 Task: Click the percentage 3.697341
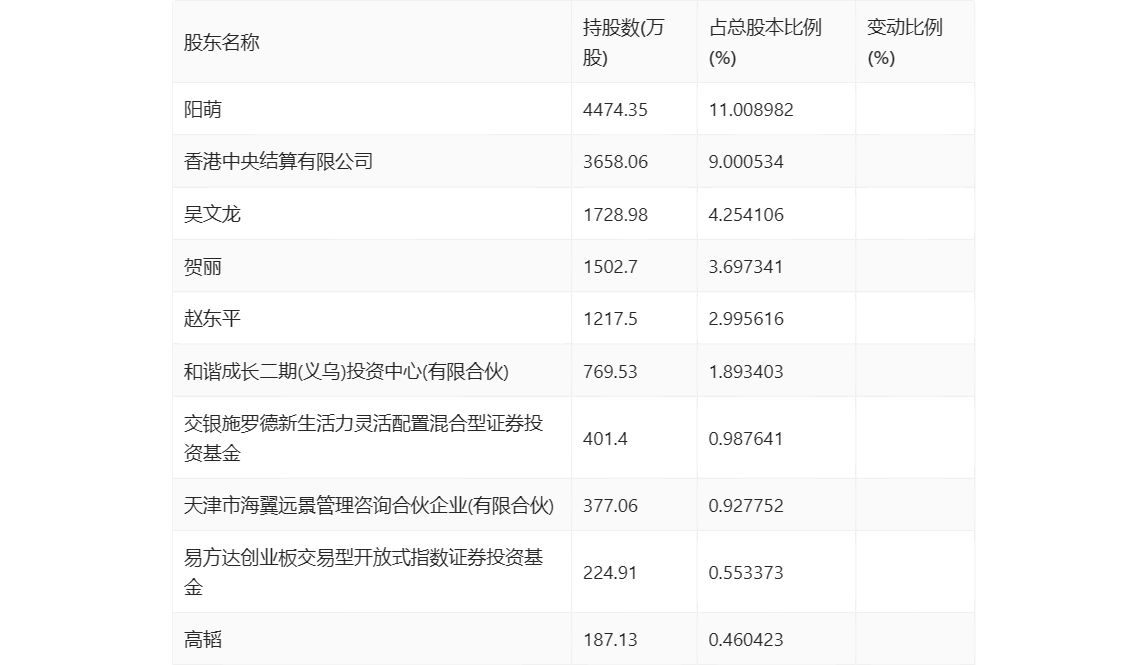point(746,267)
